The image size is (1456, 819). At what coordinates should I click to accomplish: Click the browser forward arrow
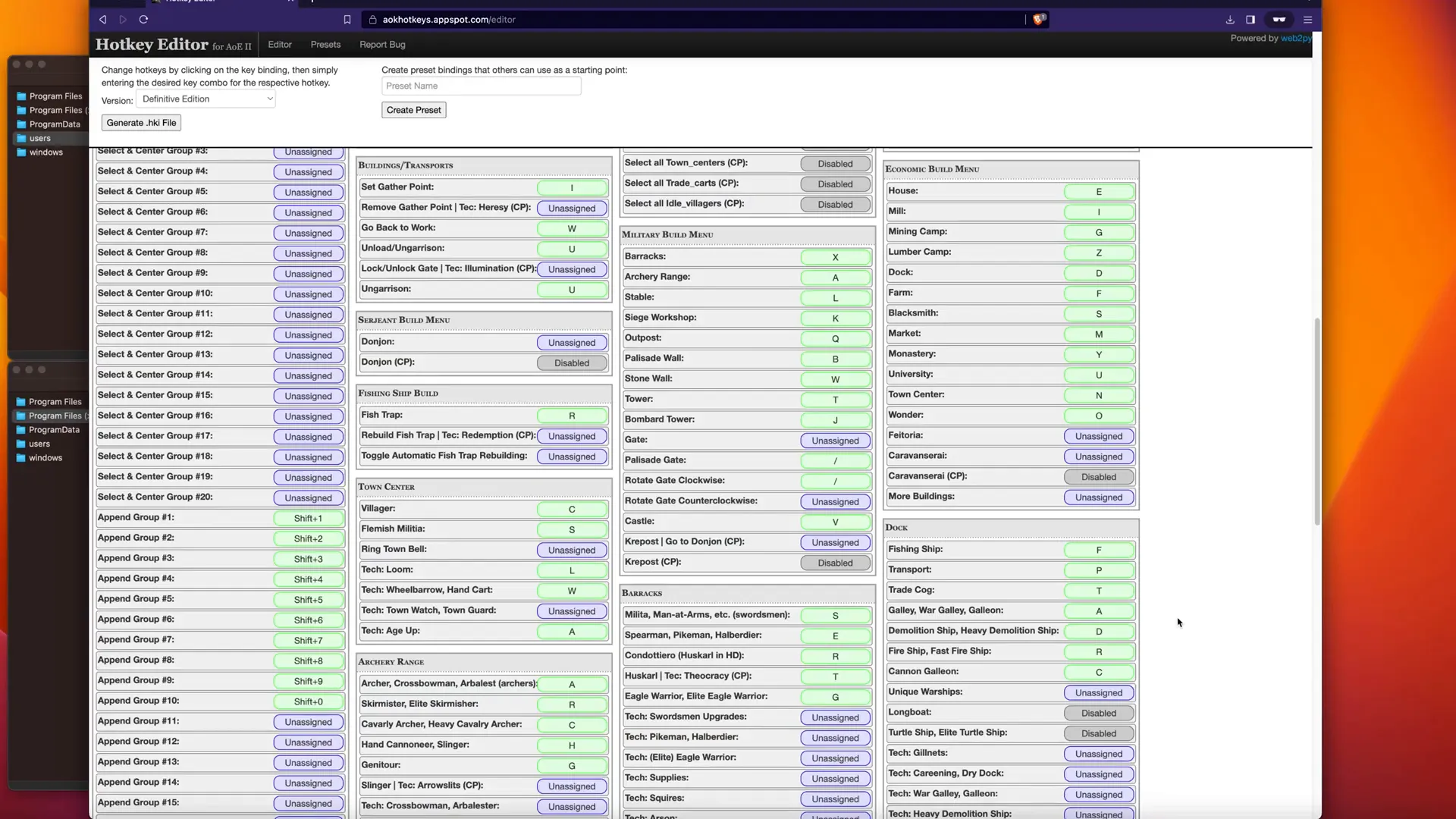click(123, 20)
